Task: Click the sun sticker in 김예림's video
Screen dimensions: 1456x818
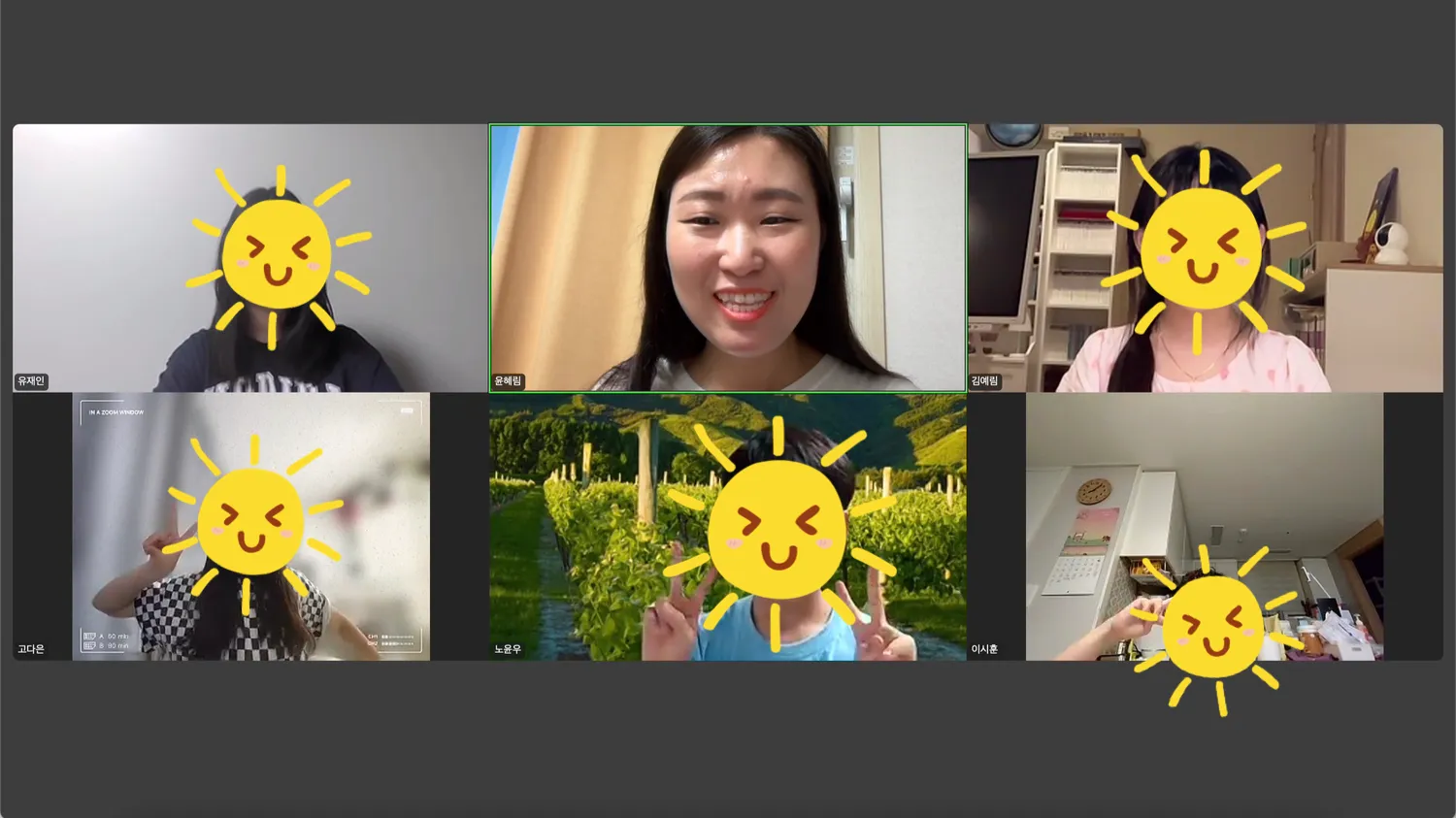Action: point(1202,251)
